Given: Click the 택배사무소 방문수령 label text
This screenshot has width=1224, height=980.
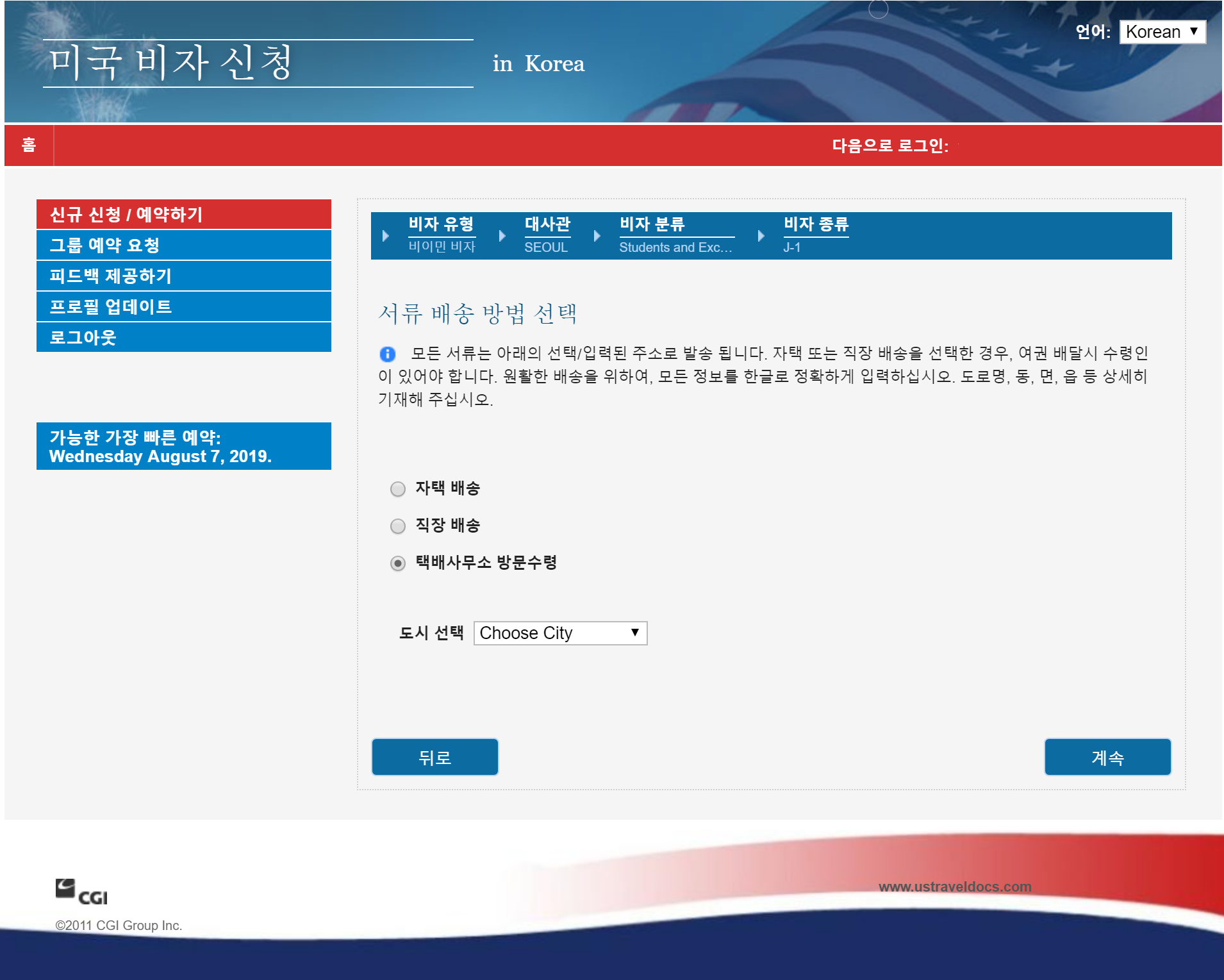Looking at the screenshot, I should 486,563.
